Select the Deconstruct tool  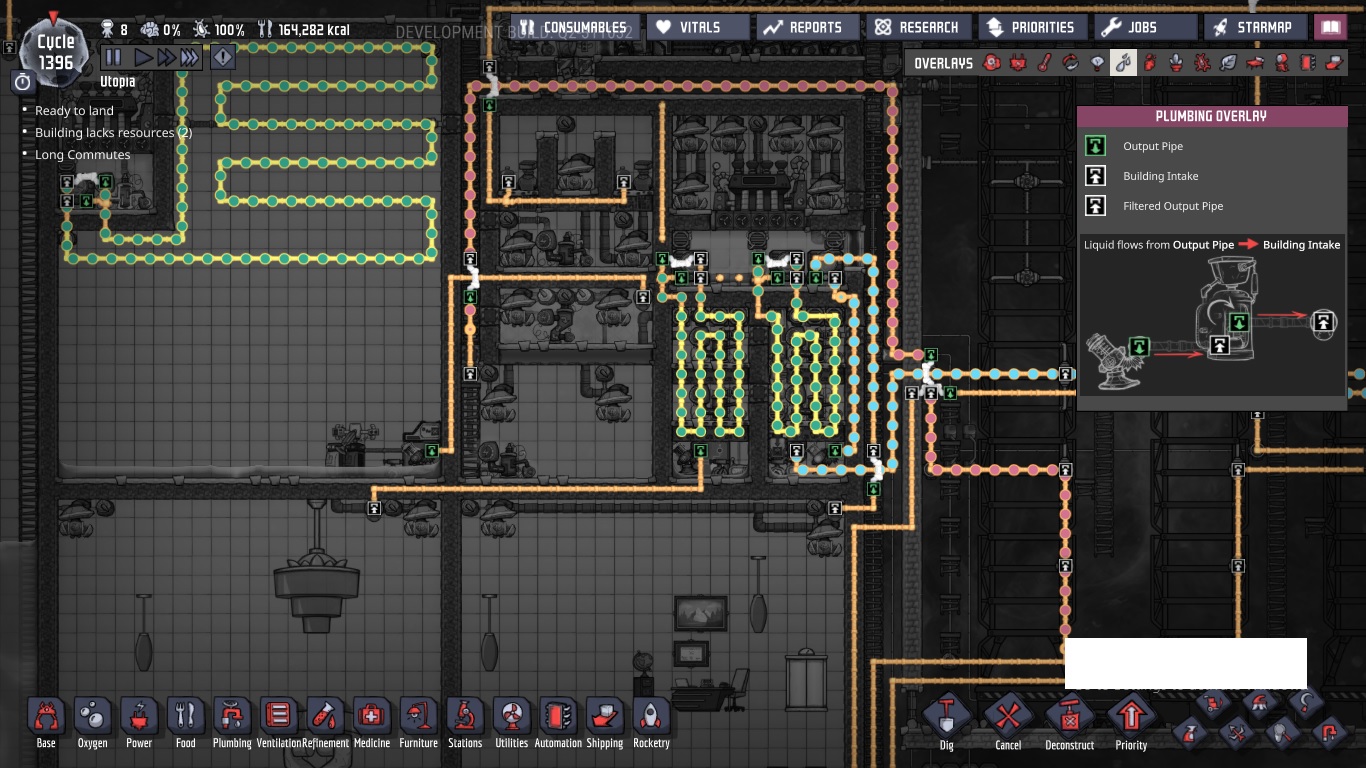(1070, 722)
